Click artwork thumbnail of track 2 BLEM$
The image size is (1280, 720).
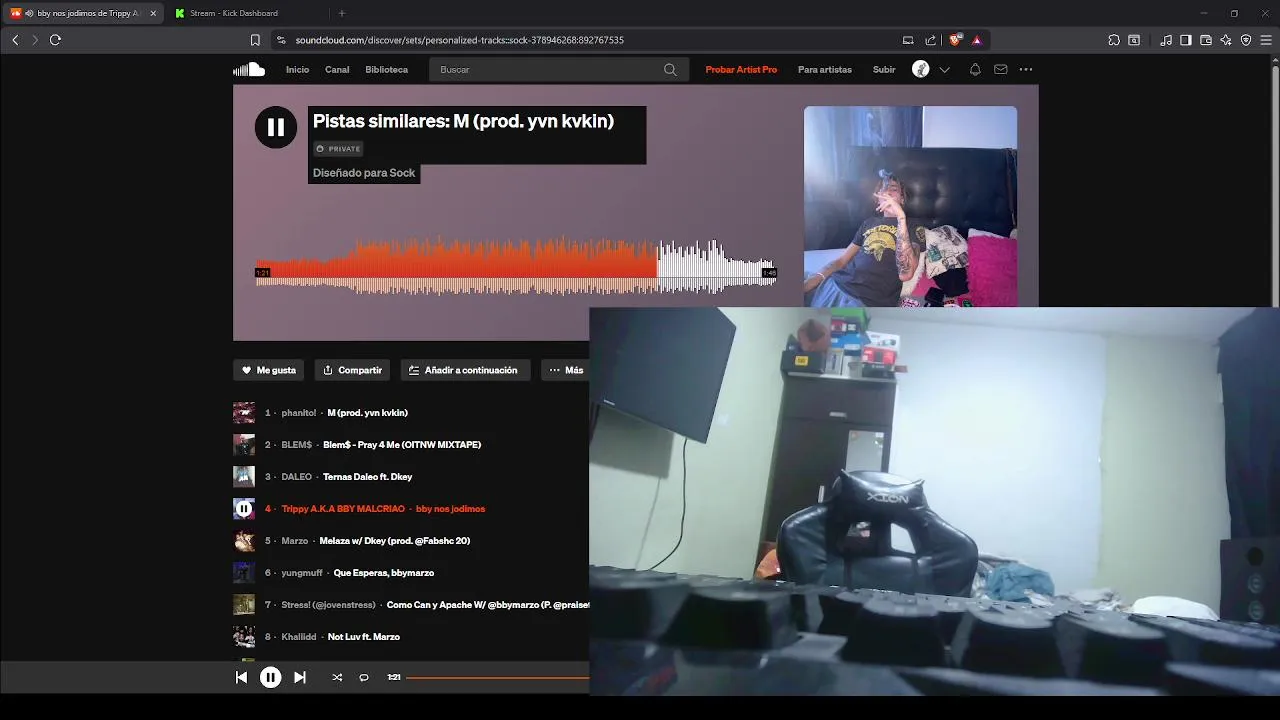tap(244, 444)
